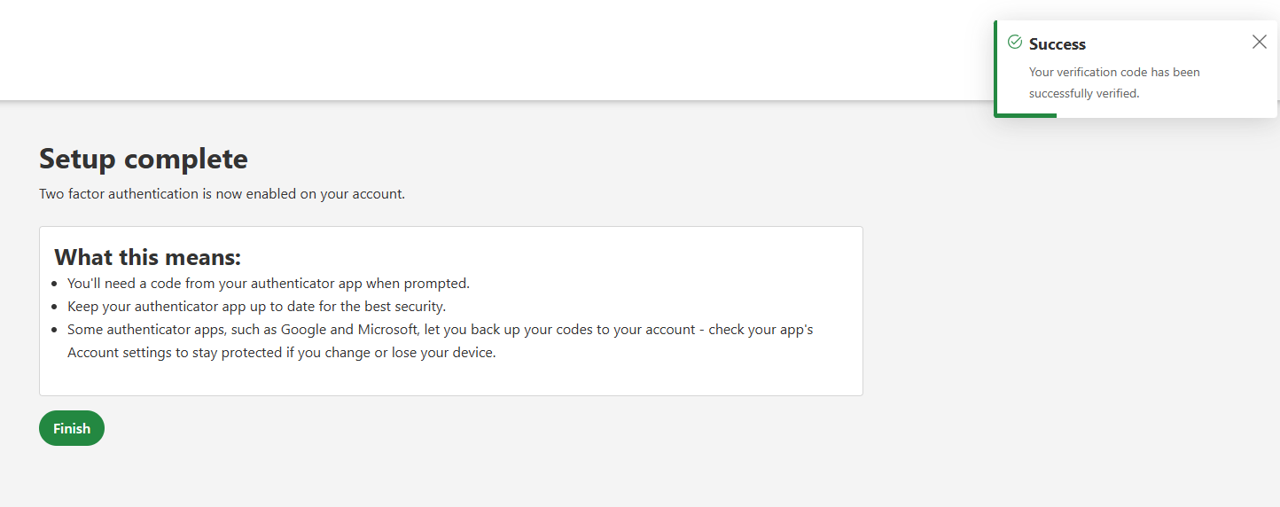Viewport: 1280px width, 507px height.
Task: Click the bullet dot before 'Keep your authenticator'
Action: tap(54, 307)
